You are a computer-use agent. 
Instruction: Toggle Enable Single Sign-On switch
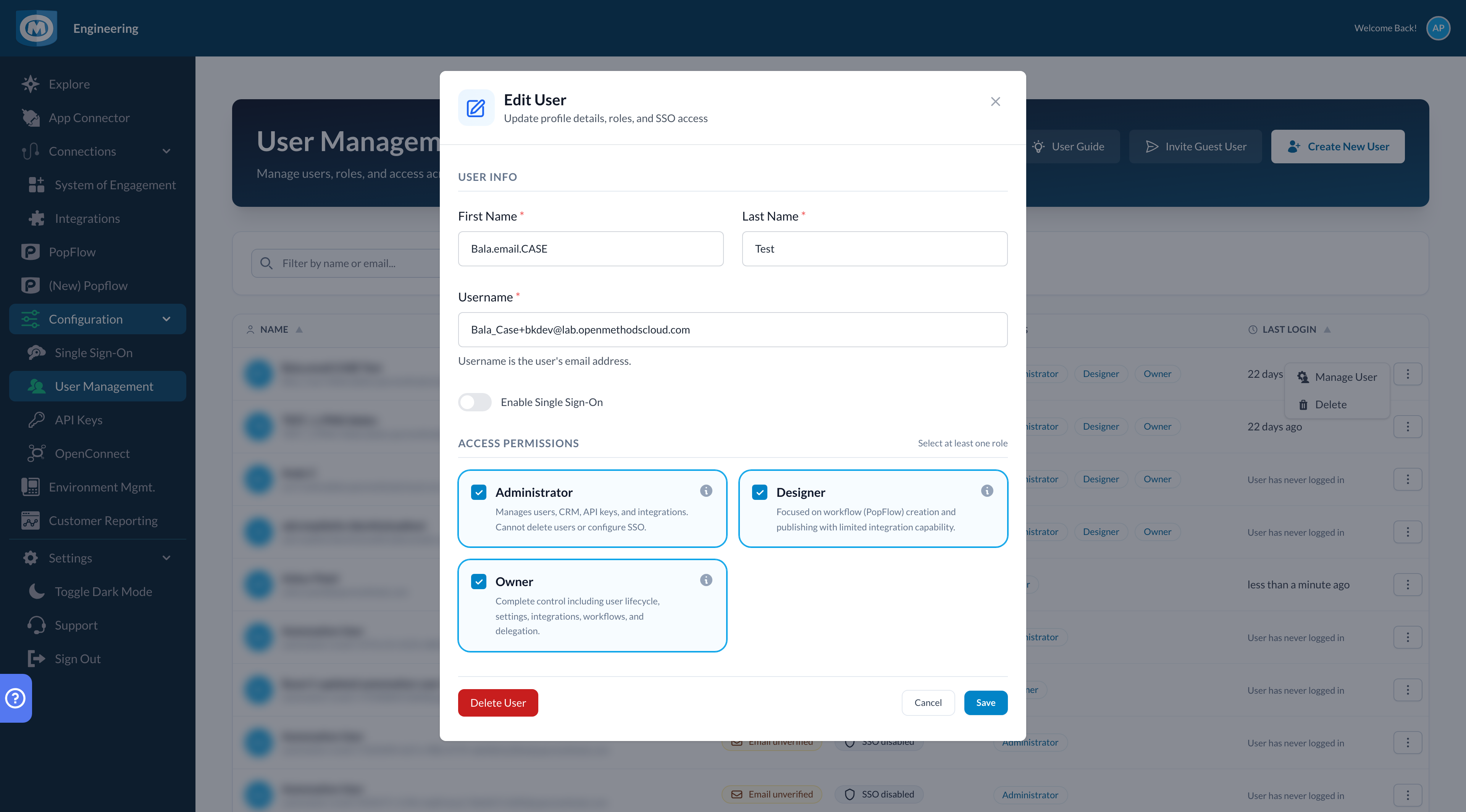pos(475,402)
